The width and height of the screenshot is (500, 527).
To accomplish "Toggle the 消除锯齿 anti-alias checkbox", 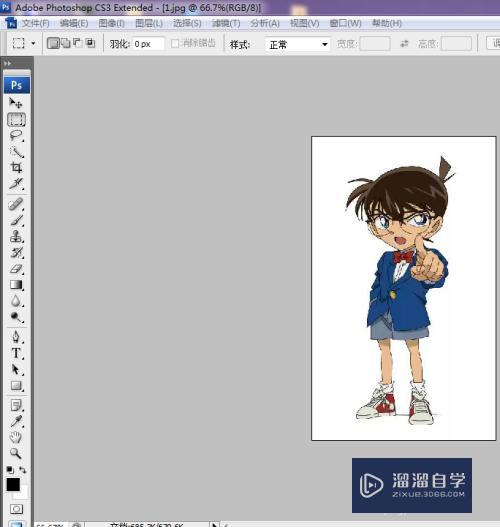I will 175,44.
